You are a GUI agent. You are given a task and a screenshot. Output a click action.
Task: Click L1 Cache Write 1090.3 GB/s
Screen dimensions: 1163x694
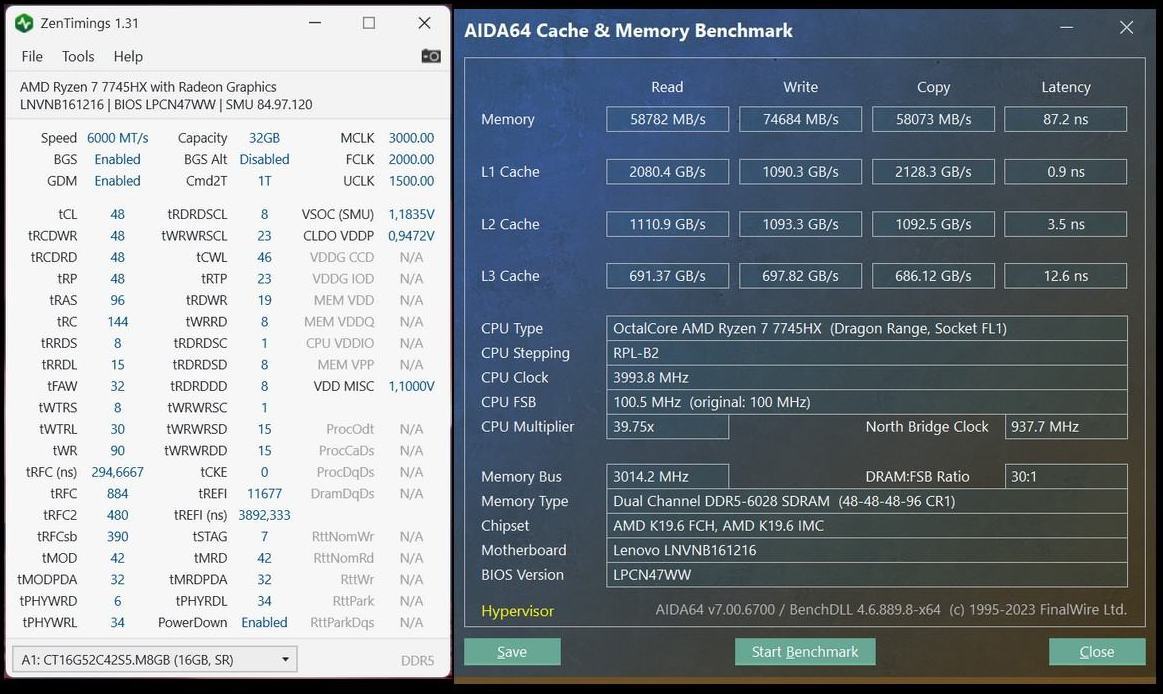click(x=800, y=172)
